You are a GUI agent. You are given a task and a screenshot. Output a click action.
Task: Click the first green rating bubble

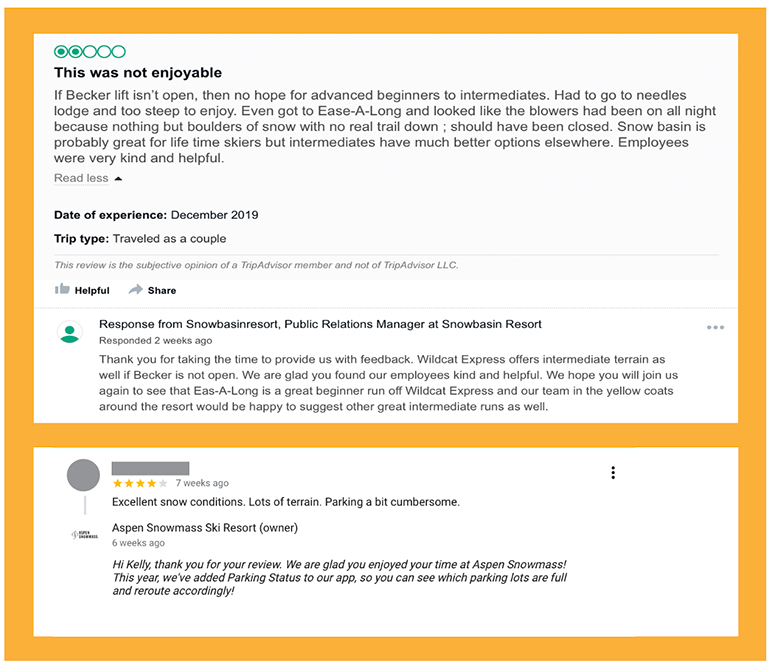(x=61, y=52)
